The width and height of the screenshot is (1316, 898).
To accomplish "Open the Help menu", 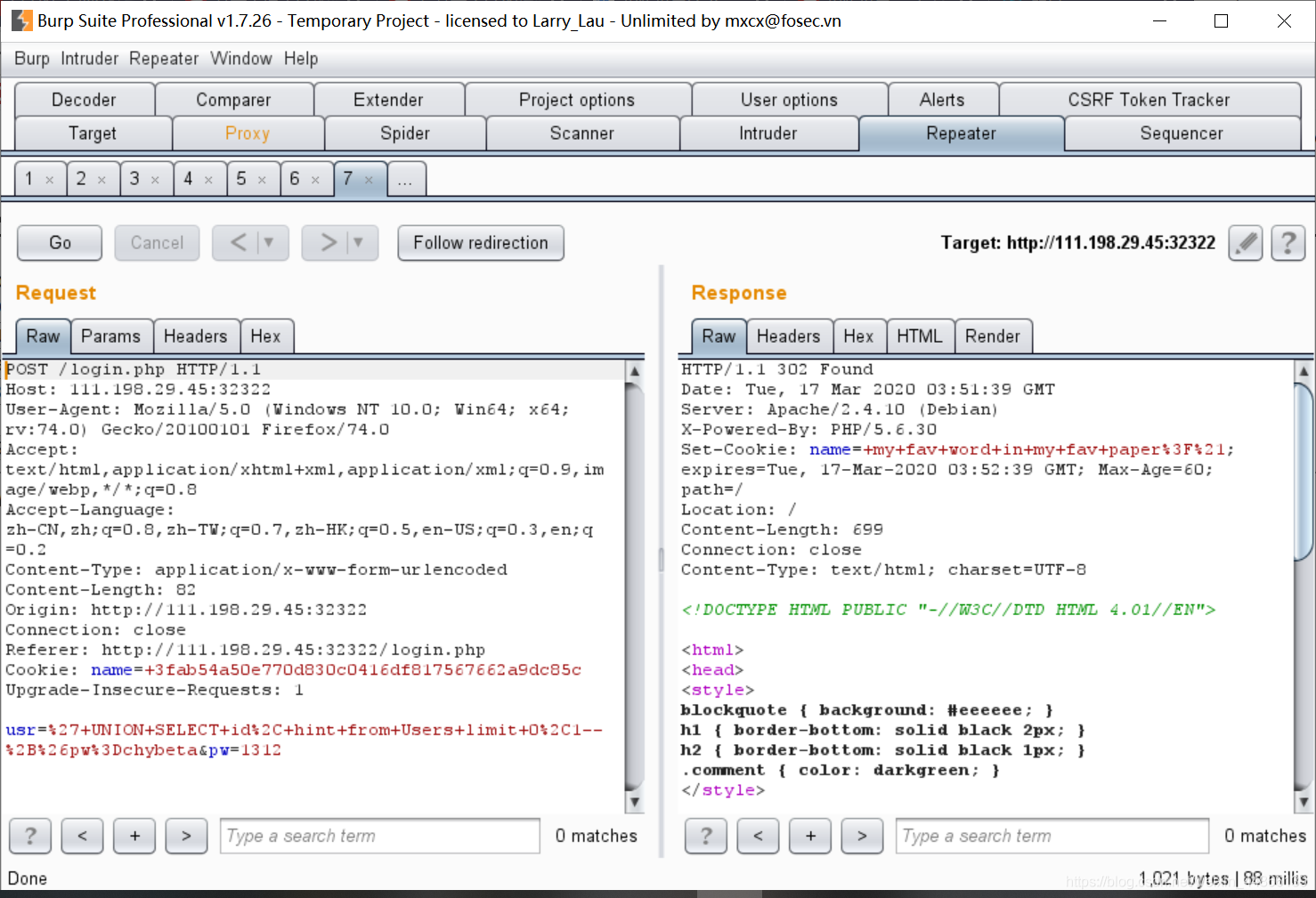I will 301,59.
